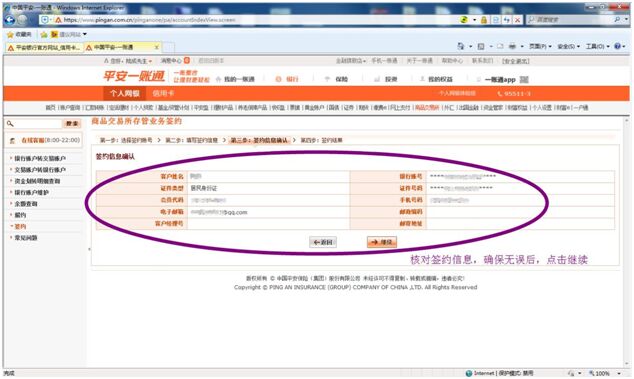Click the IE address bar URL field
Image resolution: width=634 pixels, height=379 pixels.
click(259, 20)
